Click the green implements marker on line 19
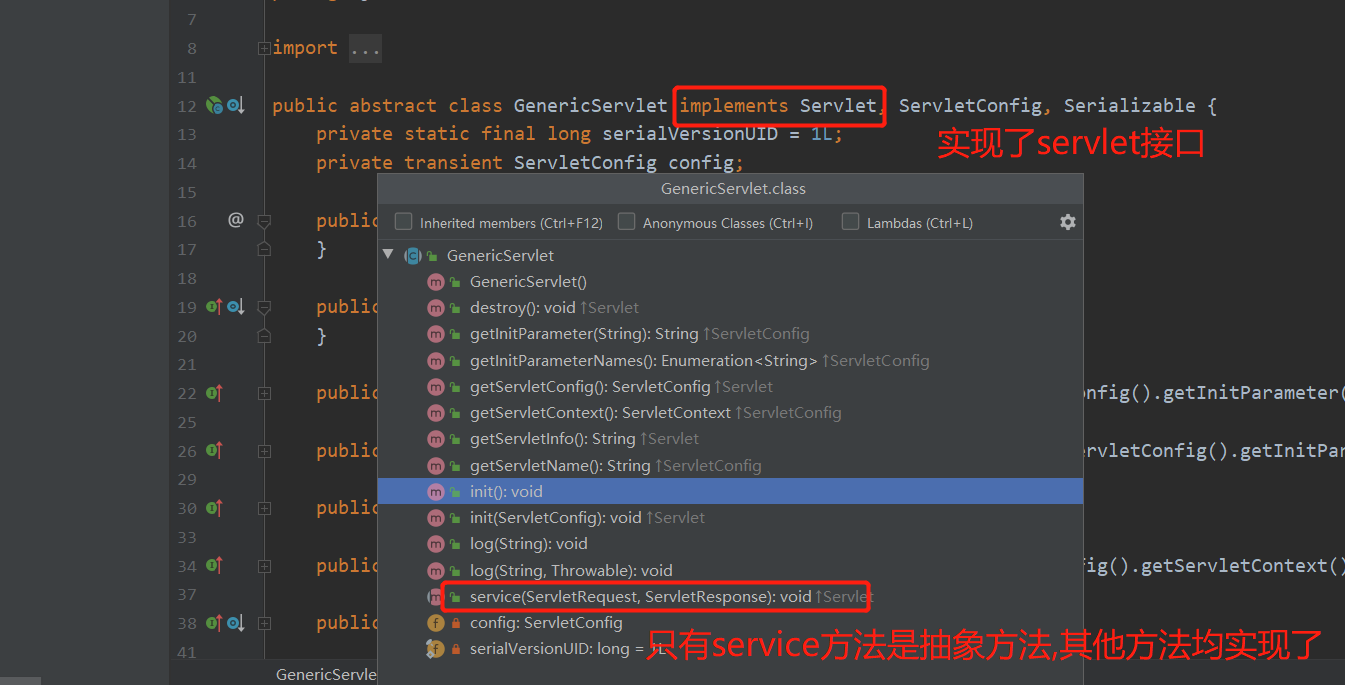The height and width of the screenshot is (685, 1345). 214,307
